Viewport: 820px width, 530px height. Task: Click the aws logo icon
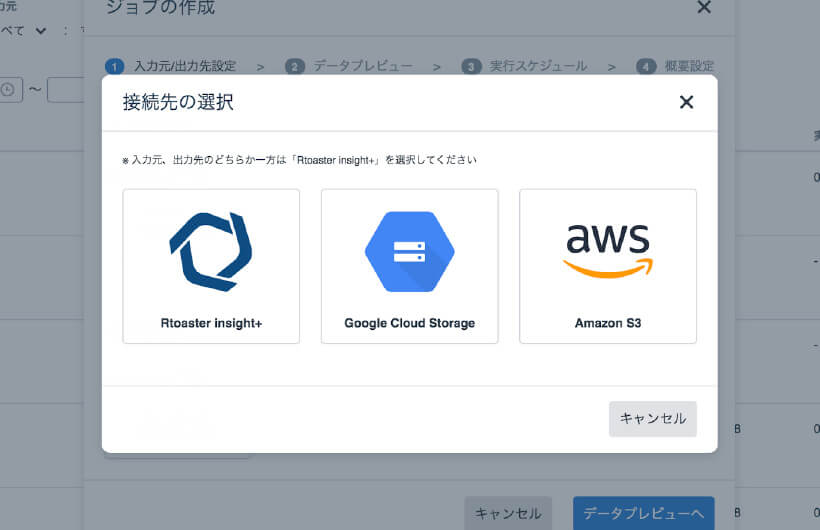608,251
